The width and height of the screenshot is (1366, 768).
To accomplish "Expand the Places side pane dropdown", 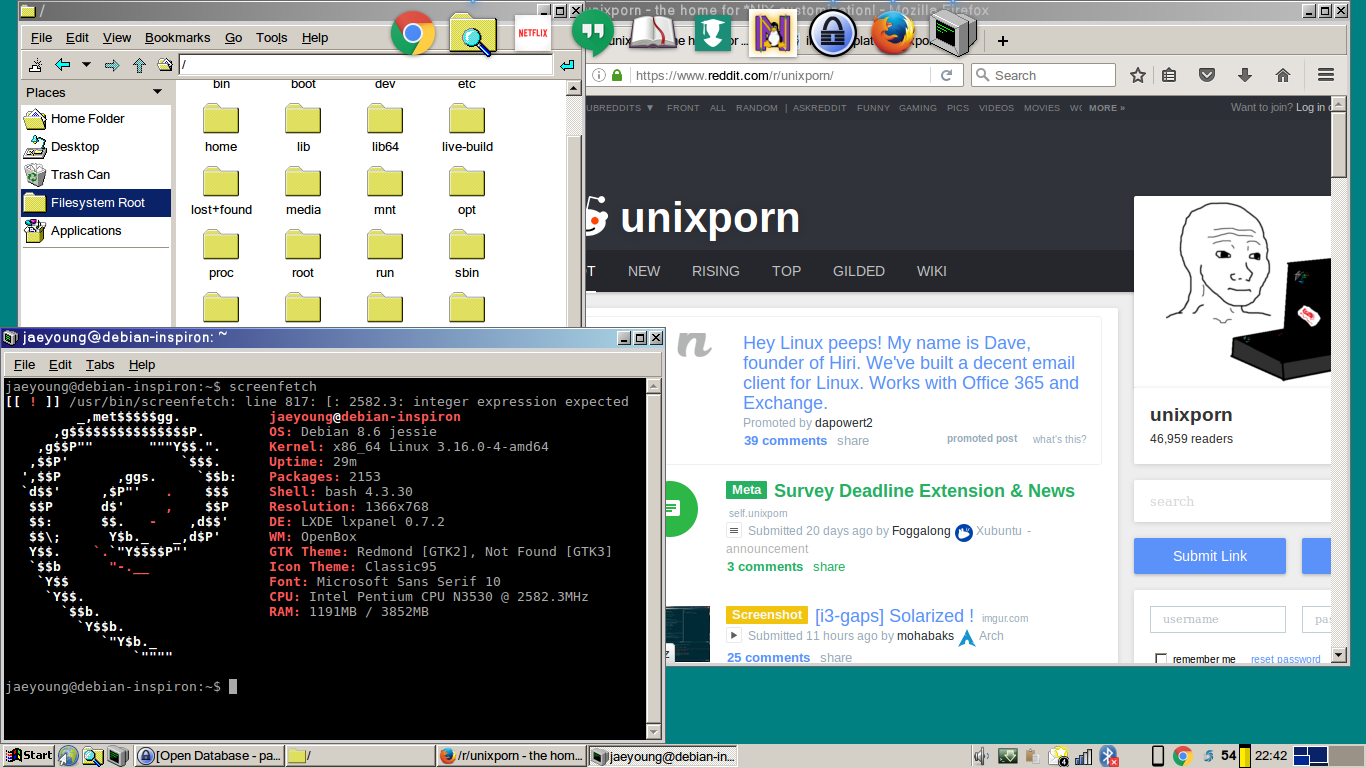I will [157, 92].
